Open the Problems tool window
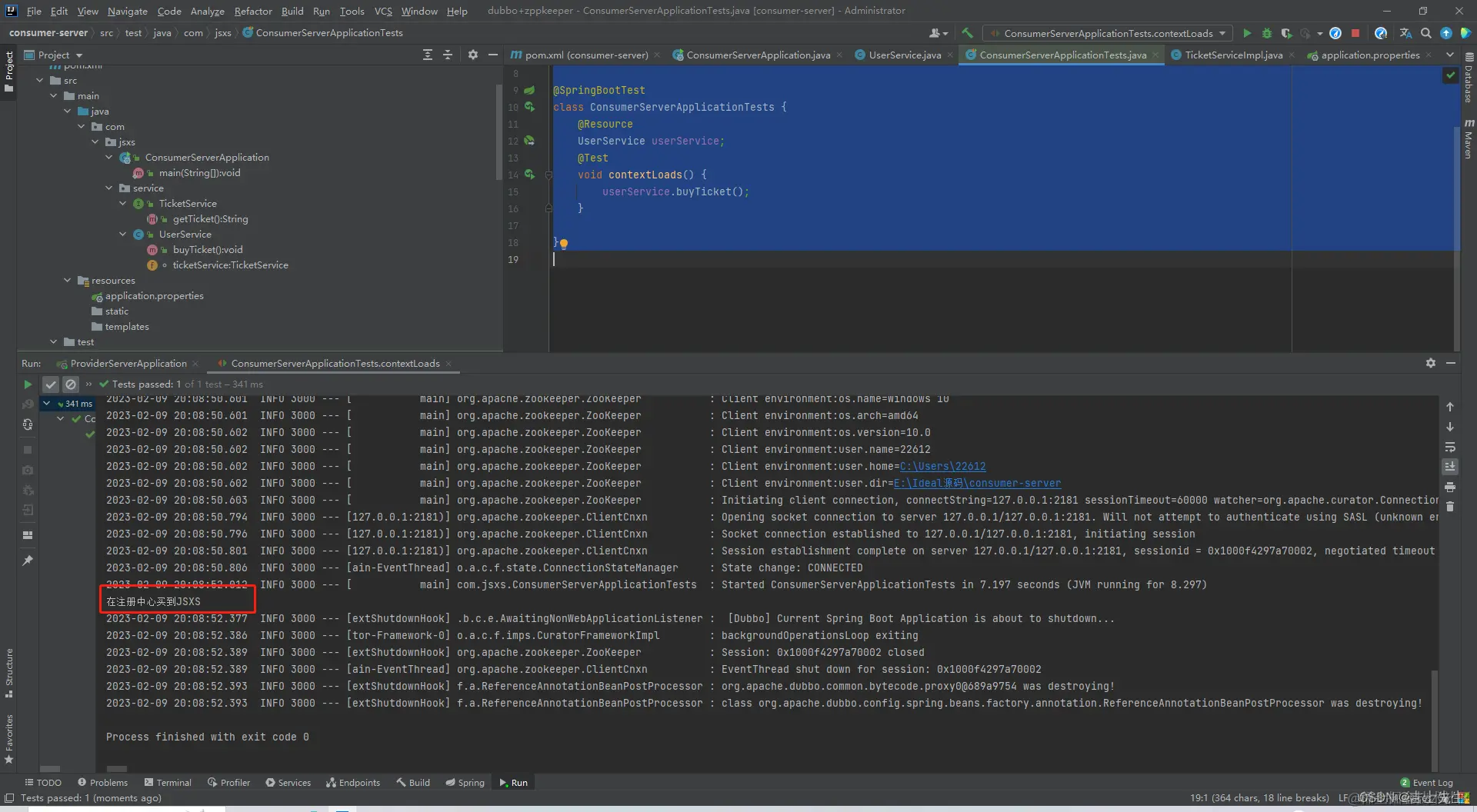 coord(102,782)
